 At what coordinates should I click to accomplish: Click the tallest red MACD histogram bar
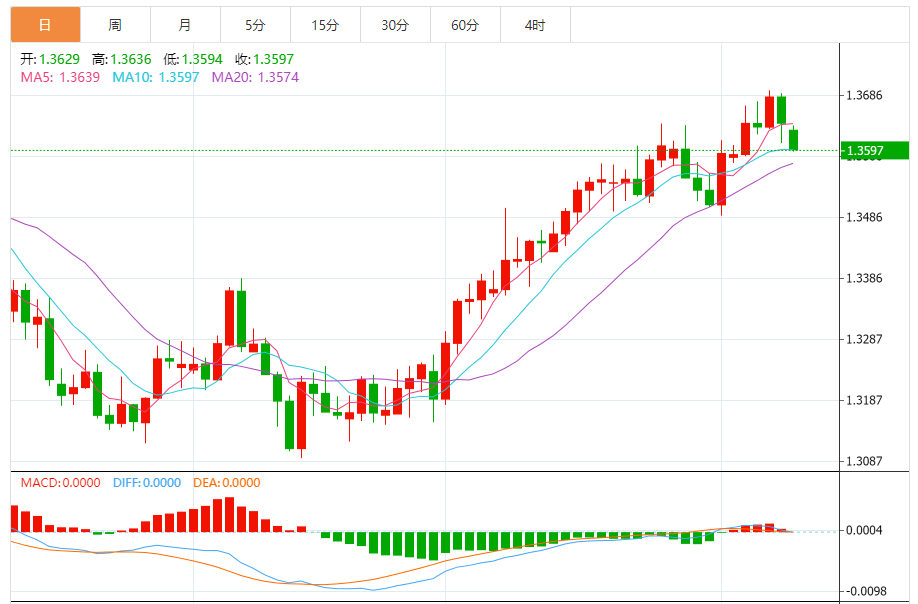point(230,514)
